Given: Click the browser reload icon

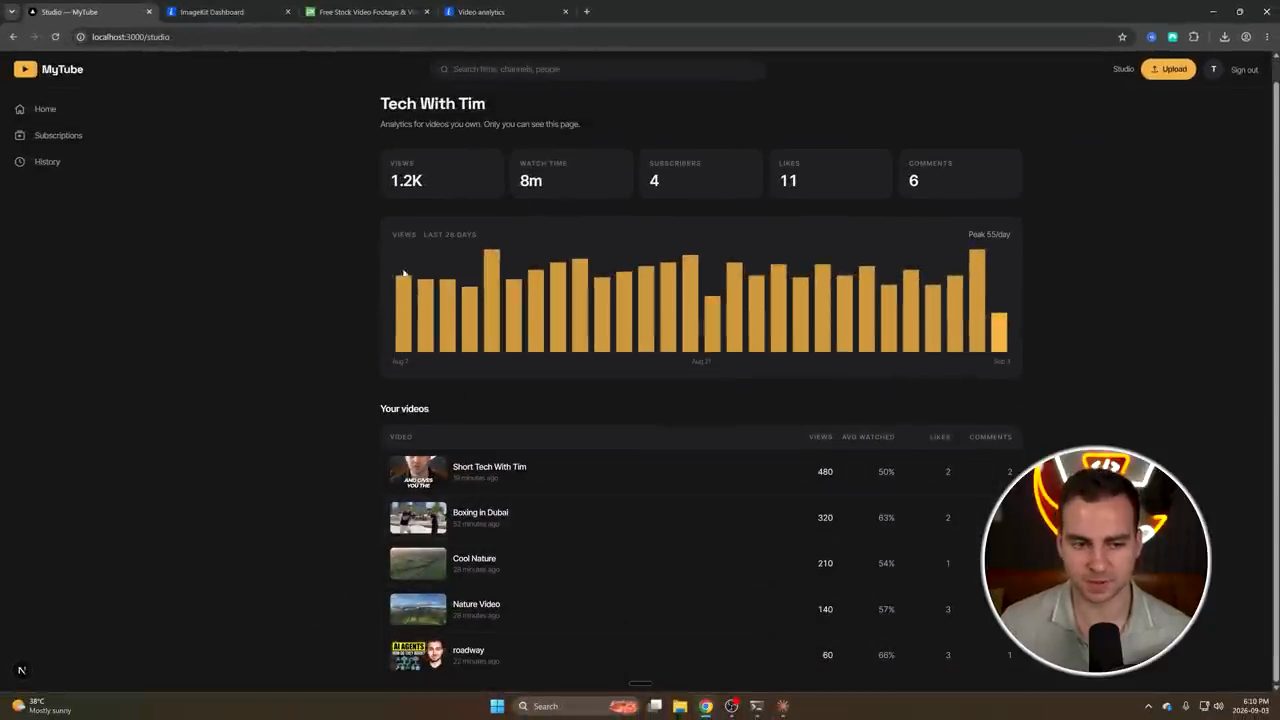Looking at the screenshot, I should (x=55, y=37).
